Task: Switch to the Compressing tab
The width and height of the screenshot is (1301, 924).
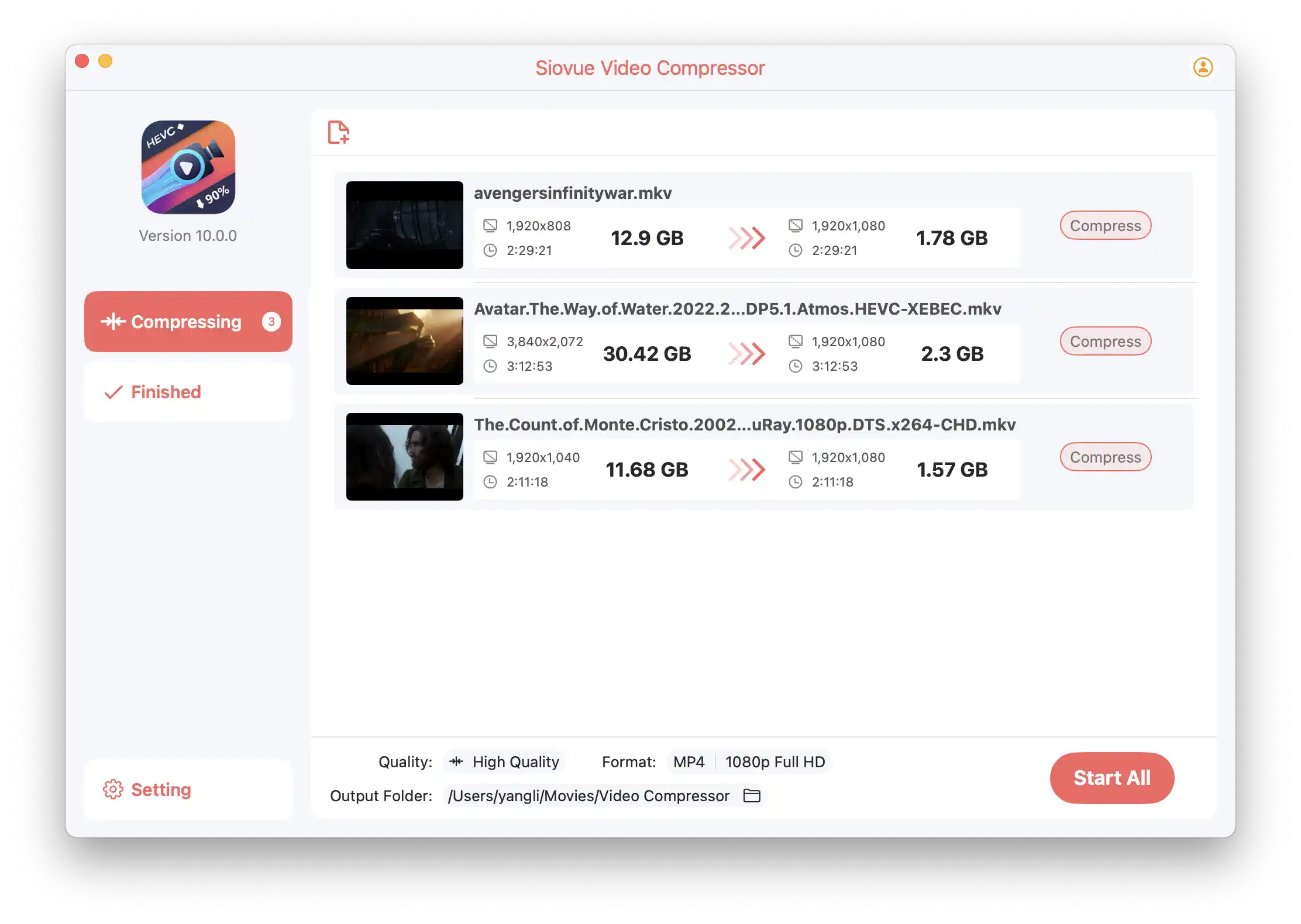Action: tap(188, 322)
